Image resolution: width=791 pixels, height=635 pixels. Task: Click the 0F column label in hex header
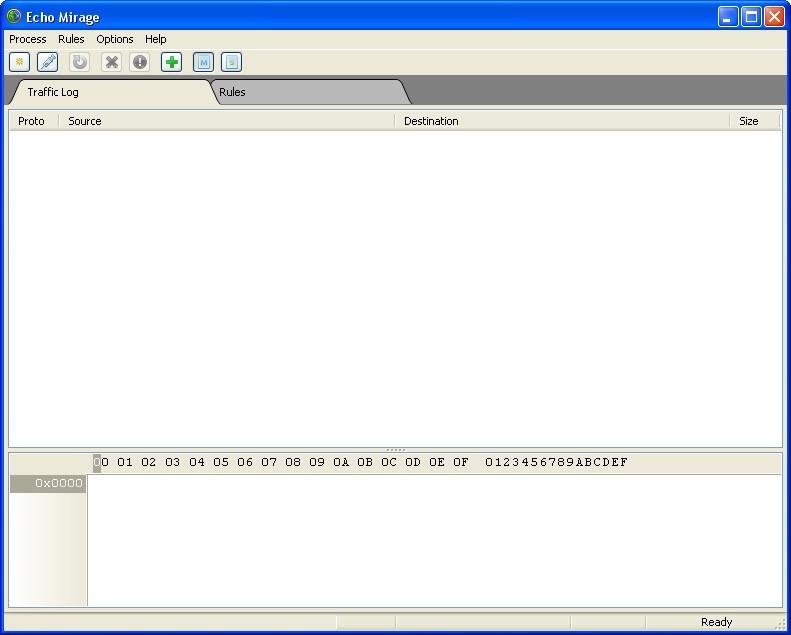tap(461, 462)
